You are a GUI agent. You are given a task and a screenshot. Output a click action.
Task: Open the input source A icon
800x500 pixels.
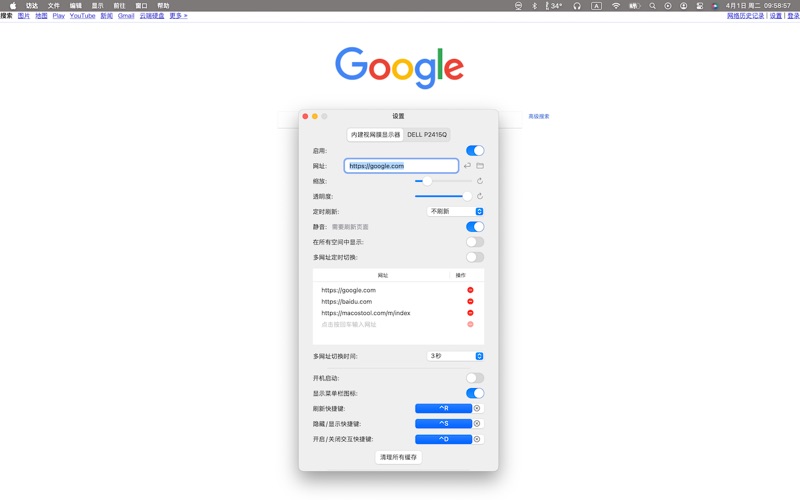pyautogui.click(x=596, y=6)
